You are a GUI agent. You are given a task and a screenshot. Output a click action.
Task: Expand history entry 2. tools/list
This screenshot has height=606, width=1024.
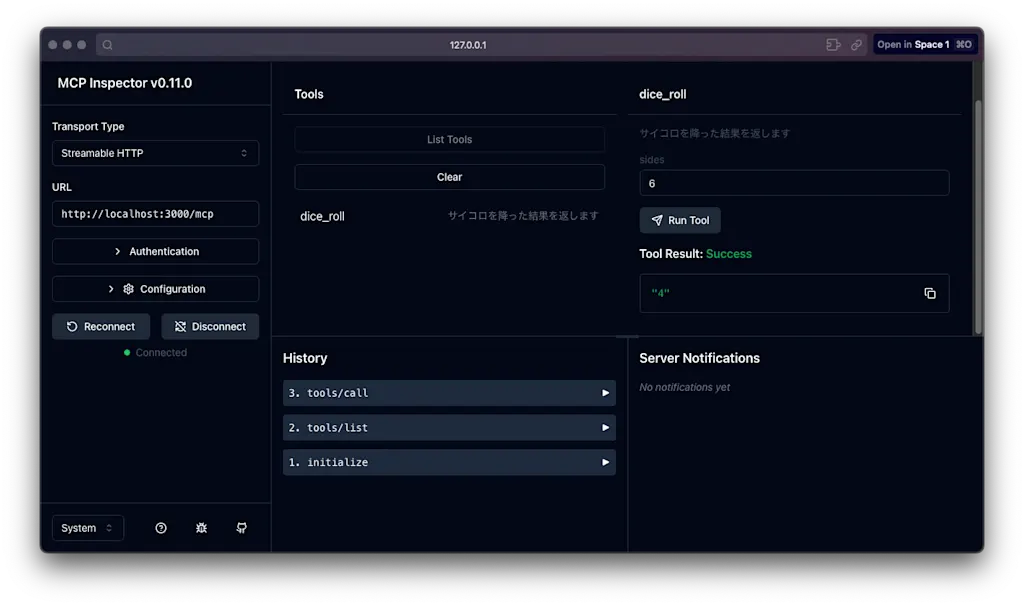pyautogui.click(x=449, y=428)
